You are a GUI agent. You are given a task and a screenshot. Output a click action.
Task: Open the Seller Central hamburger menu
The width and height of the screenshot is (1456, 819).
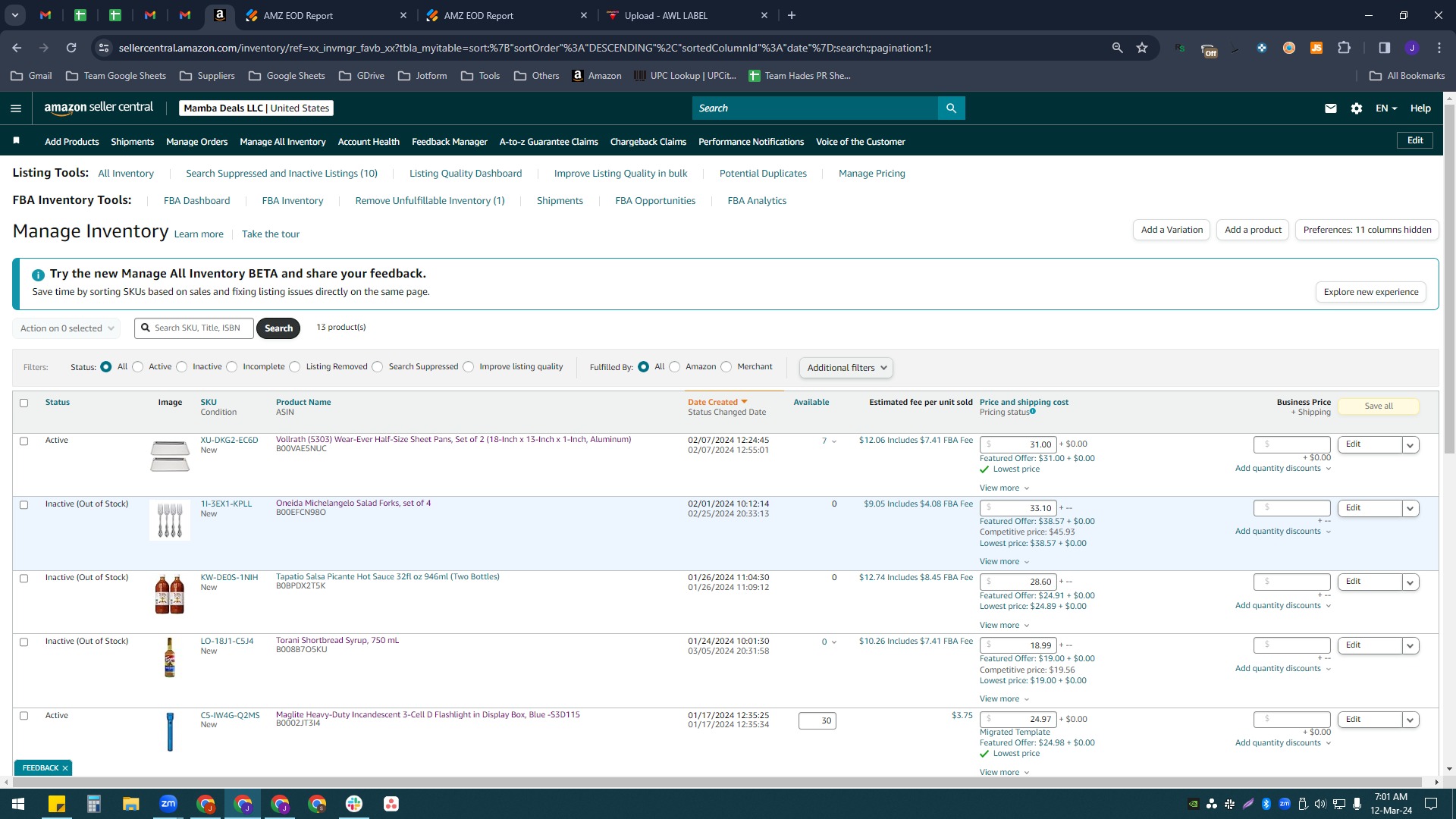(16, 108)
